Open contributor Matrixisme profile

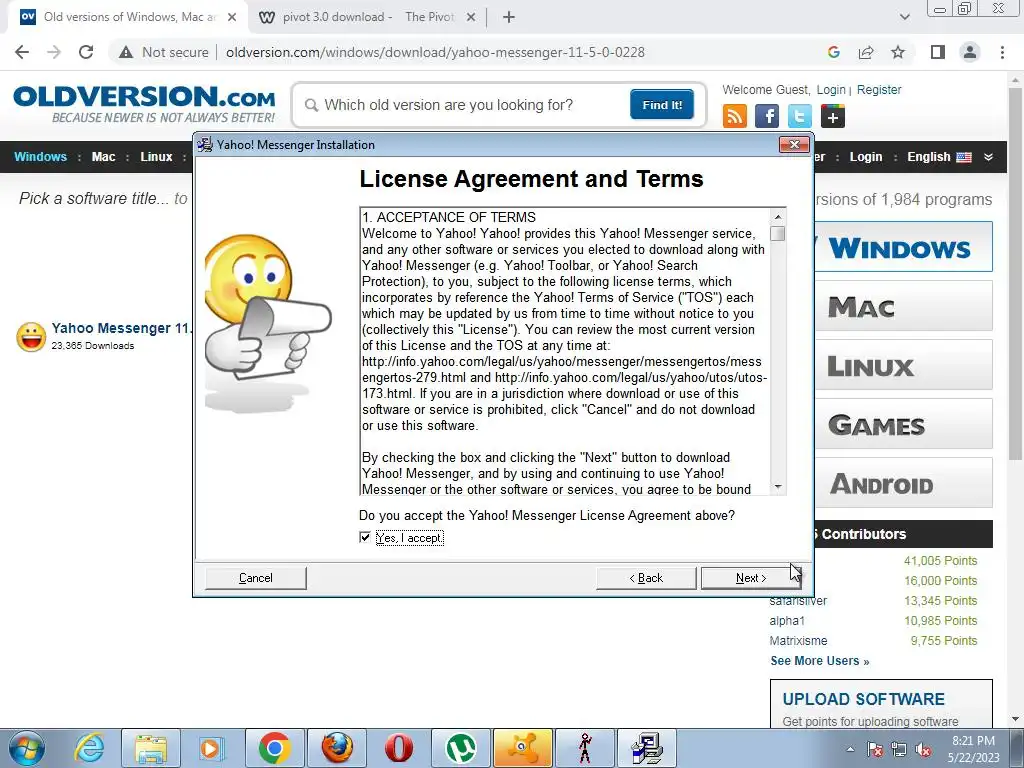pos(798,641)
